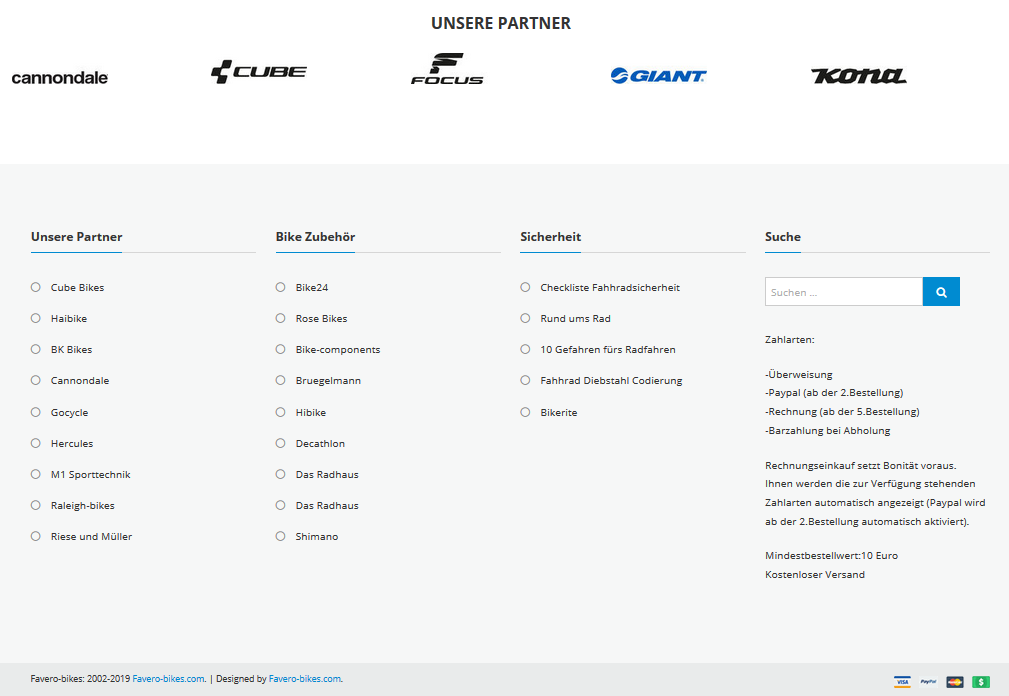Image resolution: width=1009 pixels, height=696 pixels.
Task: Click the Sicherheit column heading
Action: click(550, 237)
